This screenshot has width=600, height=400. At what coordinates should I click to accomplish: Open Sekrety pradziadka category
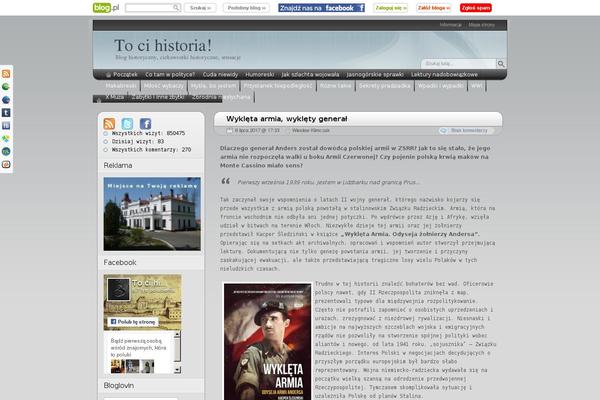pyautogui.click(x=385, y=86)
